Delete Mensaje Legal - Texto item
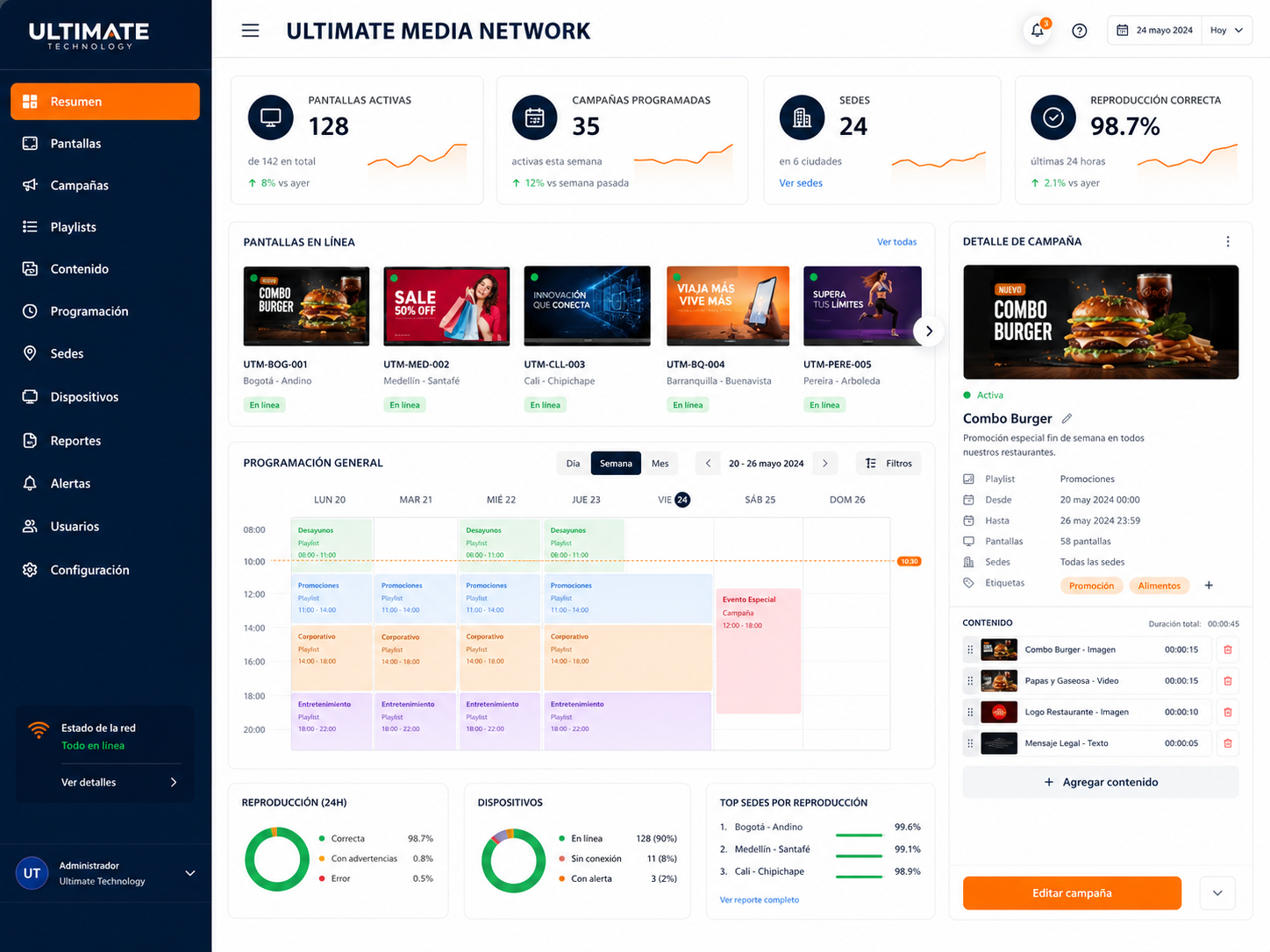The height and width of the screenshot is (952, 1270). point(1228,743)
